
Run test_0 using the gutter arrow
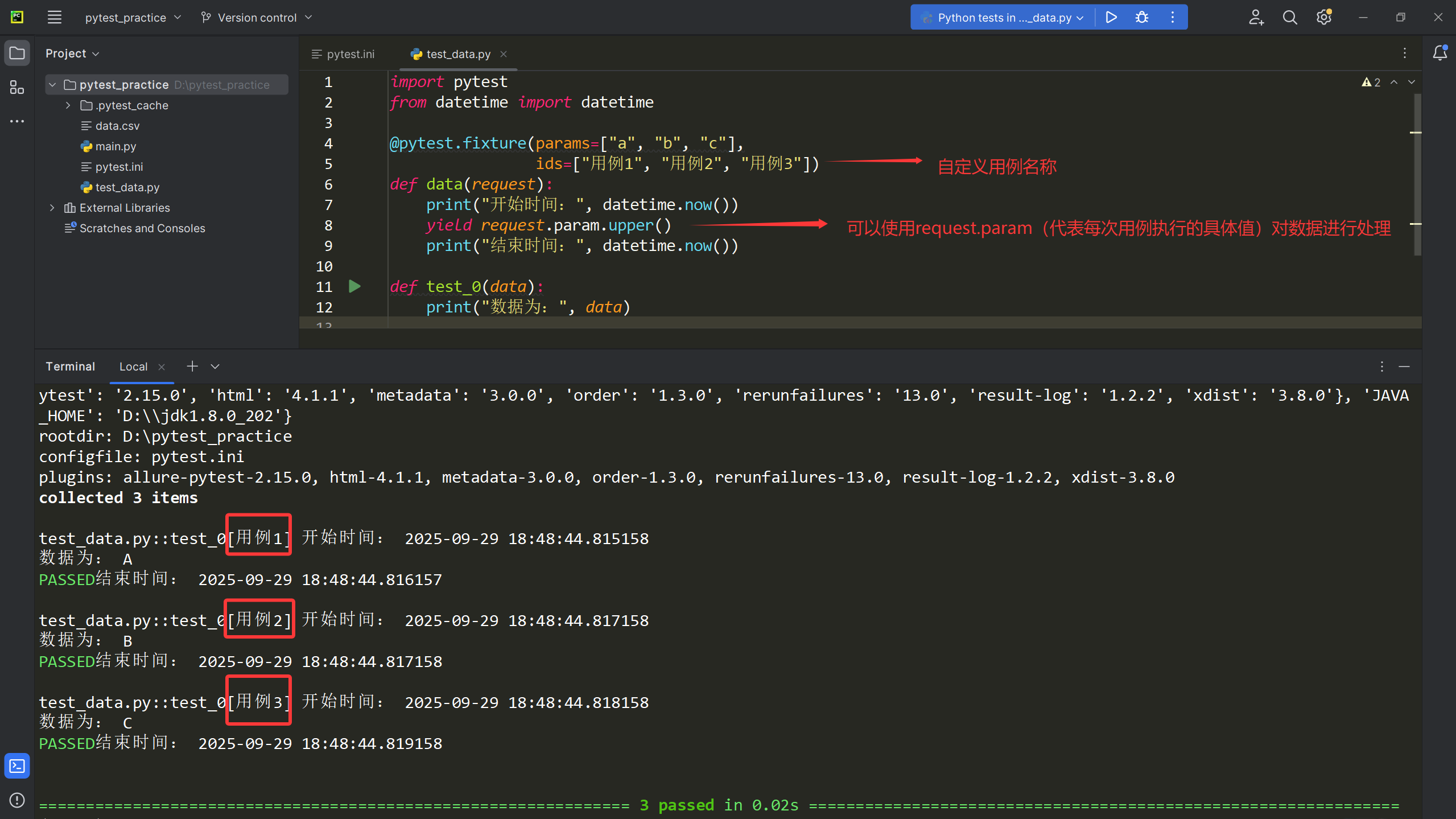click(x=354, y=286)
